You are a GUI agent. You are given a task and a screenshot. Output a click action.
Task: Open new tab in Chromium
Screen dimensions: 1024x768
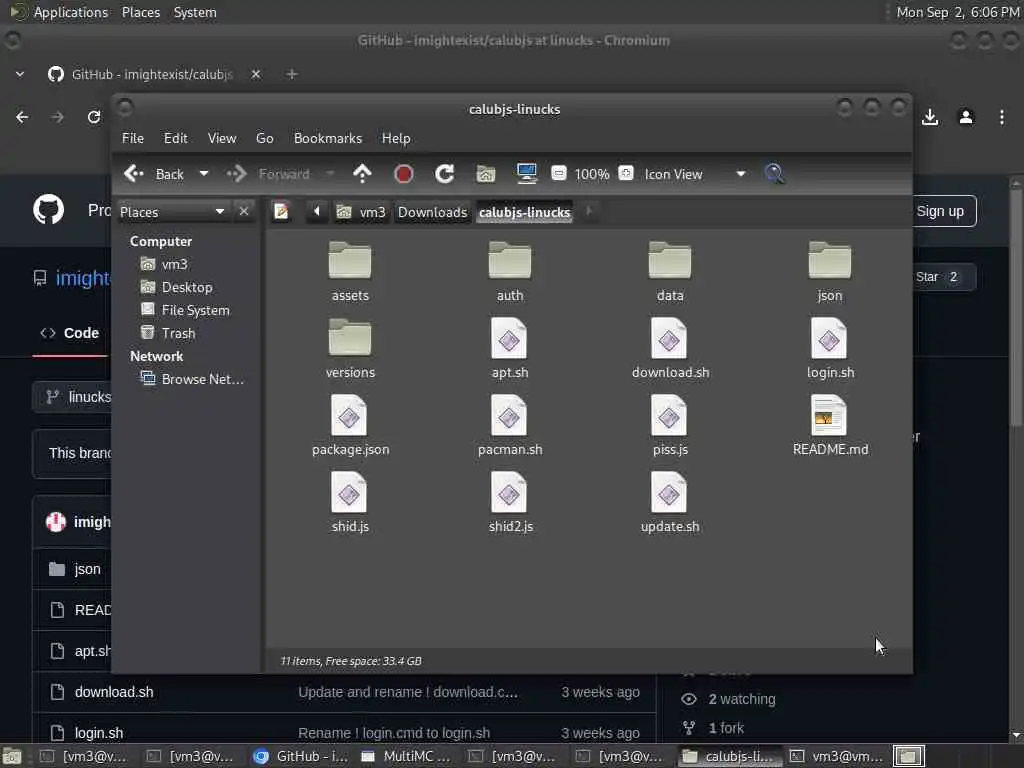click(292, 74)
